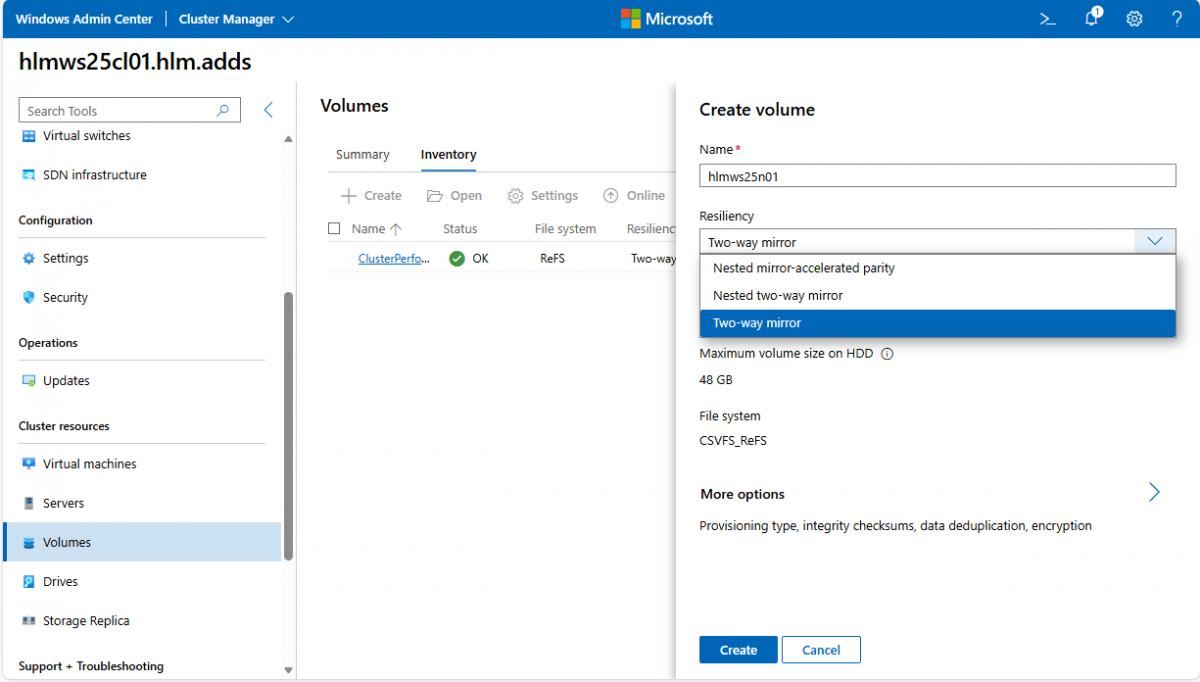Viewport: 1200px width, 682px height.
Task: Open Storage Replica from sidebar
Action: coord(86,621)
